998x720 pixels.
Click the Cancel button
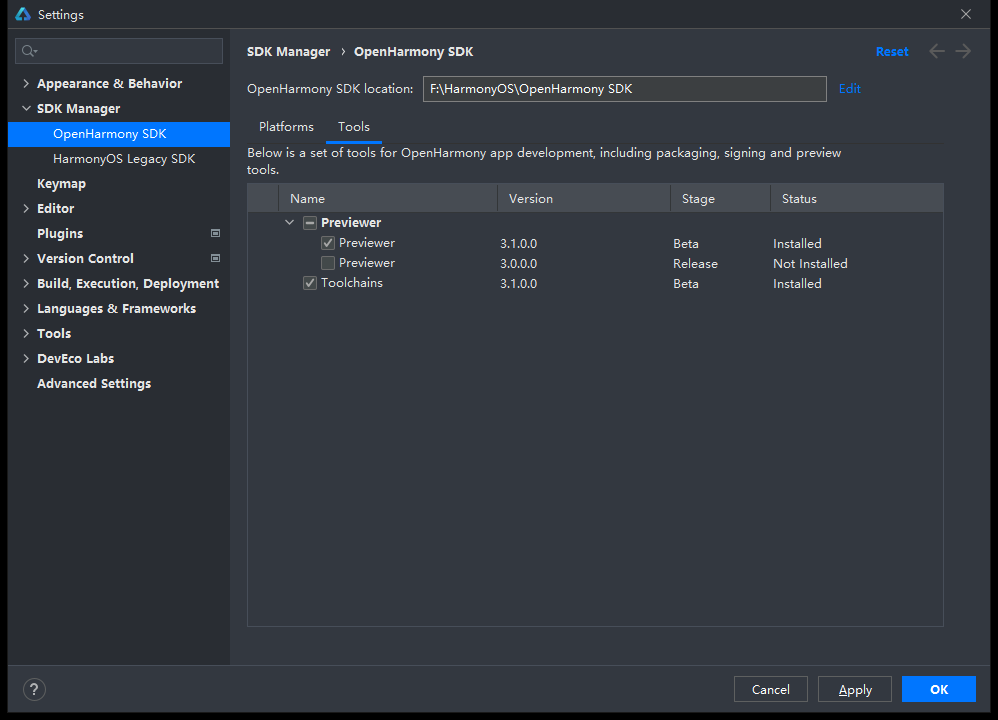770,689
